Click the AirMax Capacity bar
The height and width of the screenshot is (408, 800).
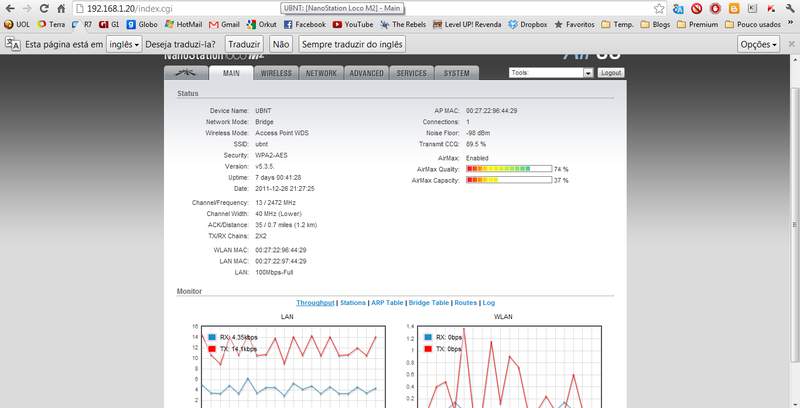point(509,180)
